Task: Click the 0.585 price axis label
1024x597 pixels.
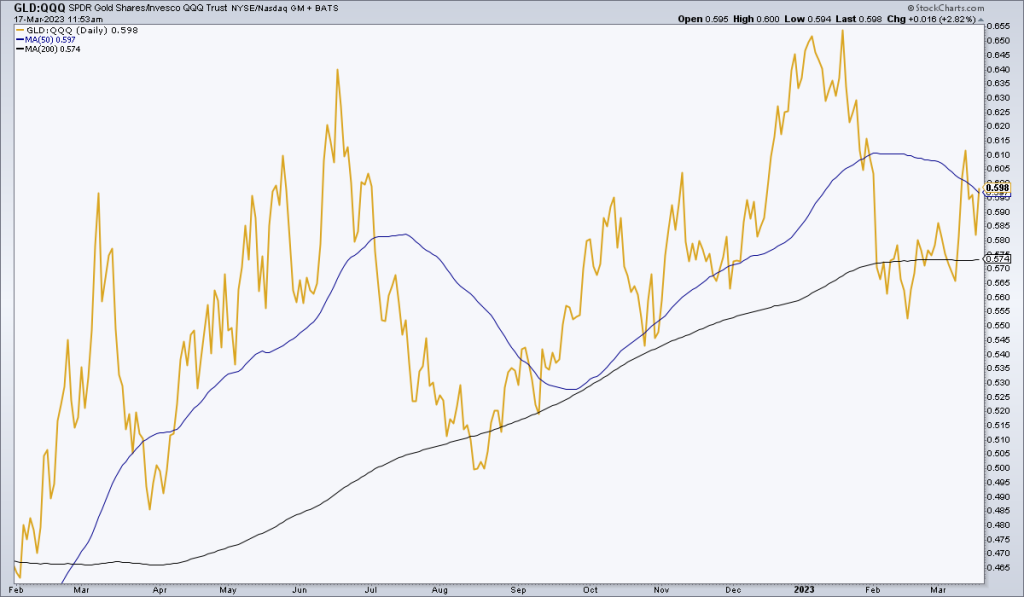Action: click(1000, 226)
